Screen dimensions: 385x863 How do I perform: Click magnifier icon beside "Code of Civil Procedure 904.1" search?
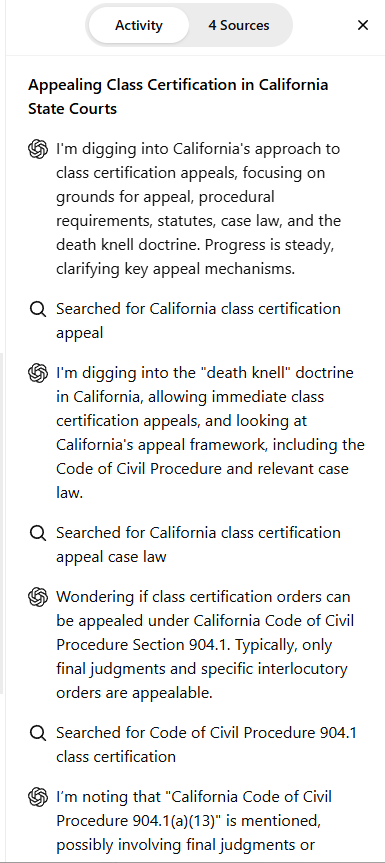click(x=37, y=733)
